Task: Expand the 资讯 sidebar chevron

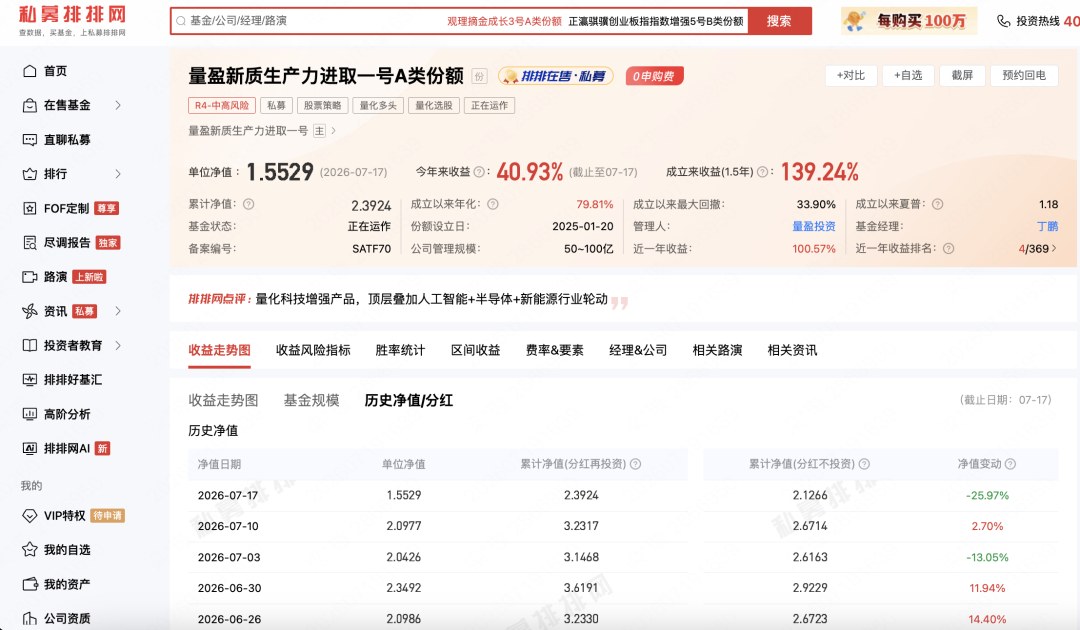Action: 118,311
